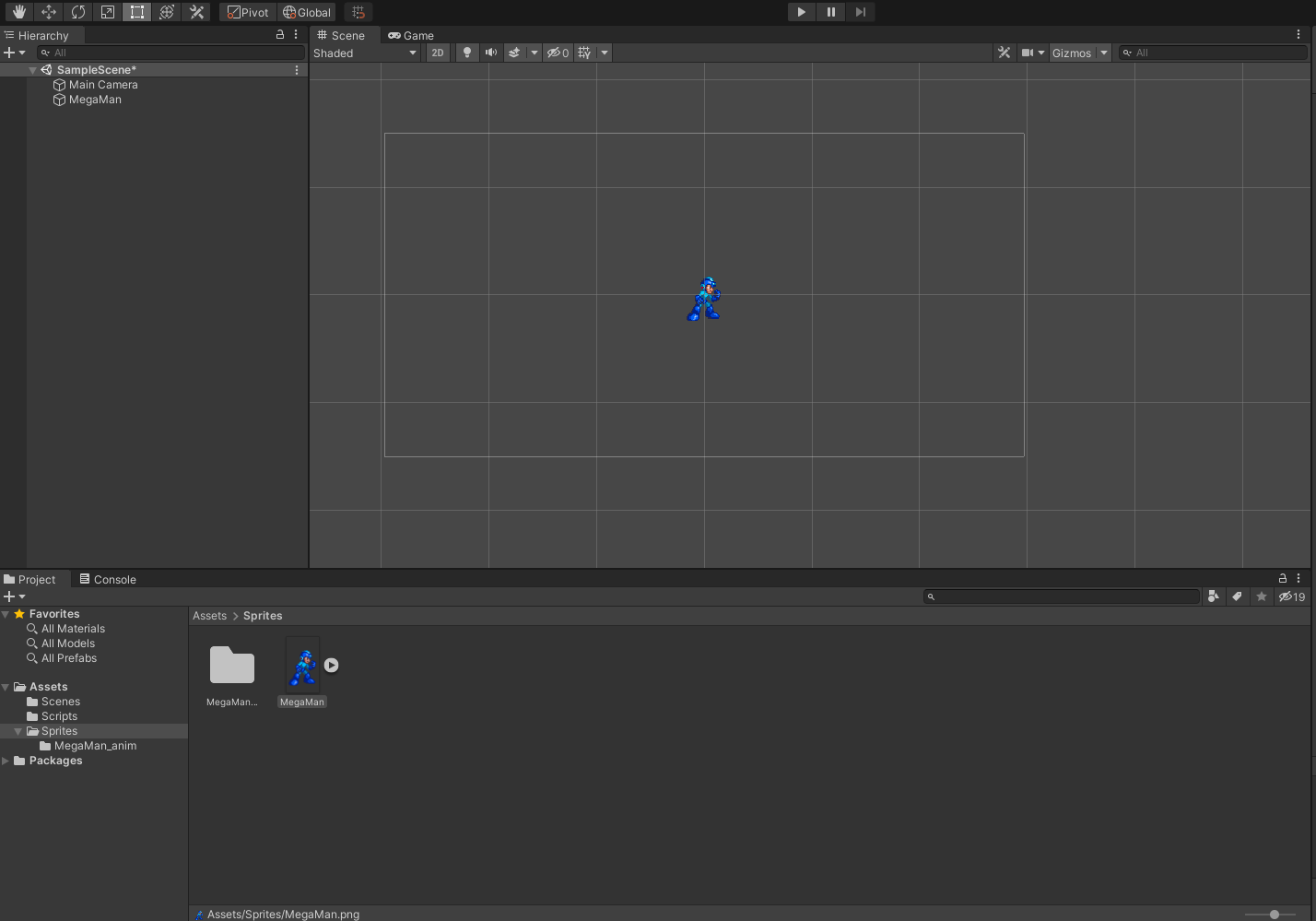Toggle Gizmos button
Image resolution: width=1316 pixels, height=921 pixels.
tap(1072, 53)
